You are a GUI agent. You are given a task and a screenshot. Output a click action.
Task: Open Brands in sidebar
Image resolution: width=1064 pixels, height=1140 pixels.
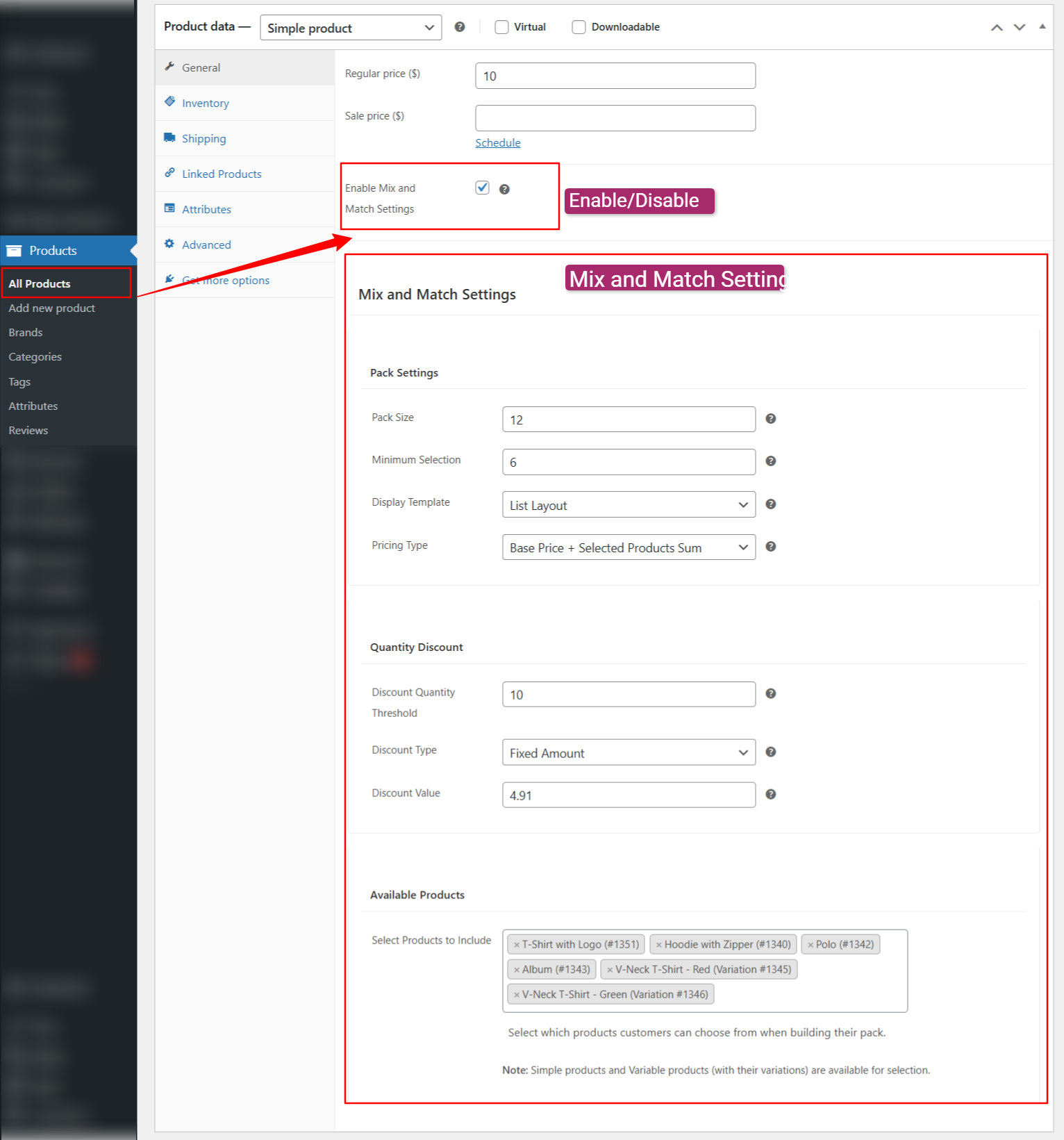point(26,332)
